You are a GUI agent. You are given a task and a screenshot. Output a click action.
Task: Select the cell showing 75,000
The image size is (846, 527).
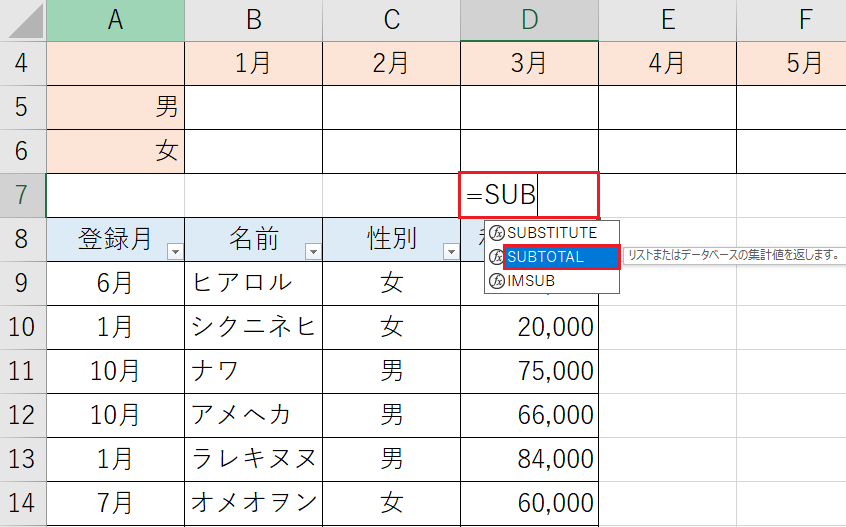coord(529,372)
